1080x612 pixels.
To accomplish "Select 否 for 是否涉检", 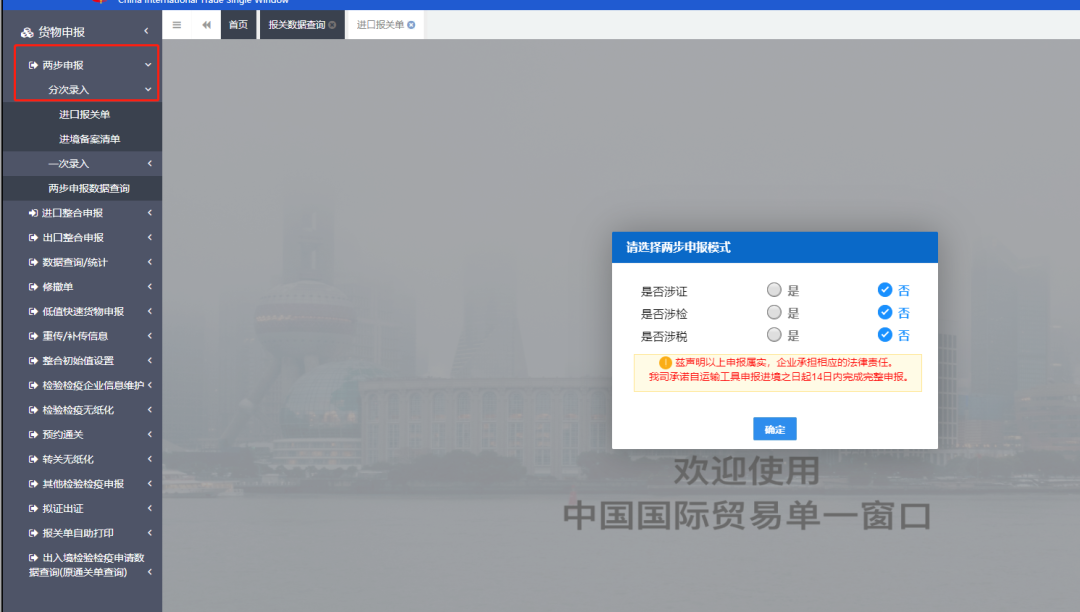I will click(x=885, y=313).
